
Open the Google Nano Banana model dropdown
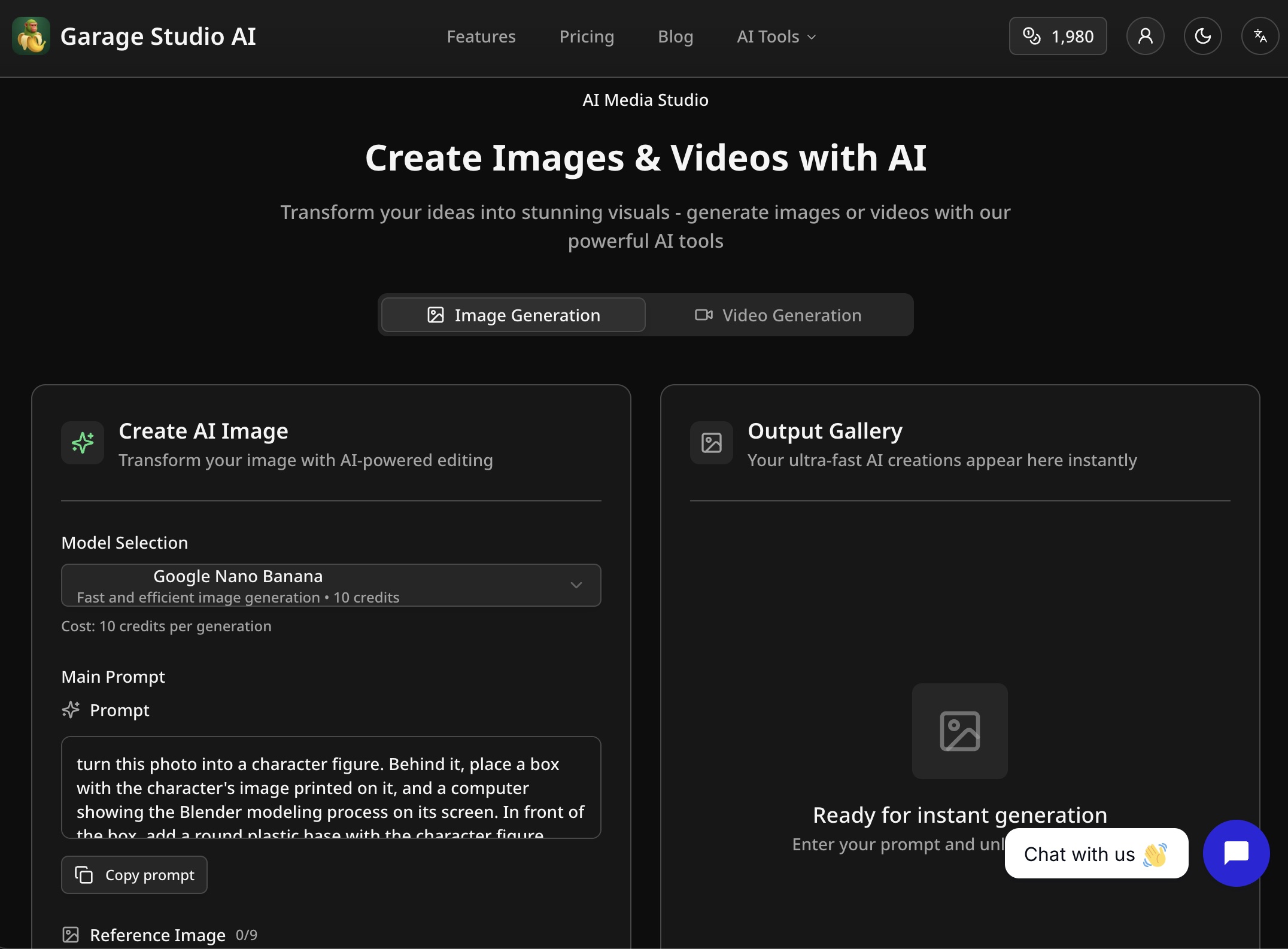(331, 585)
